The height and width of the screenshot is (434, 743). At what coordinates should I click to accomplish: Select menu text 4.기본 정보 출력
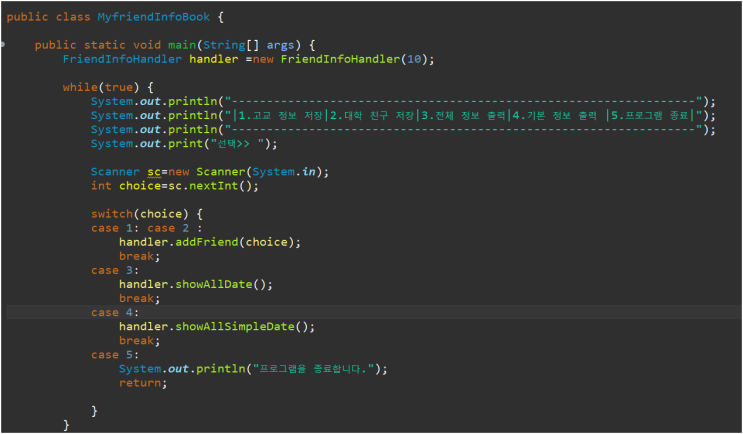tap(555, 116)
